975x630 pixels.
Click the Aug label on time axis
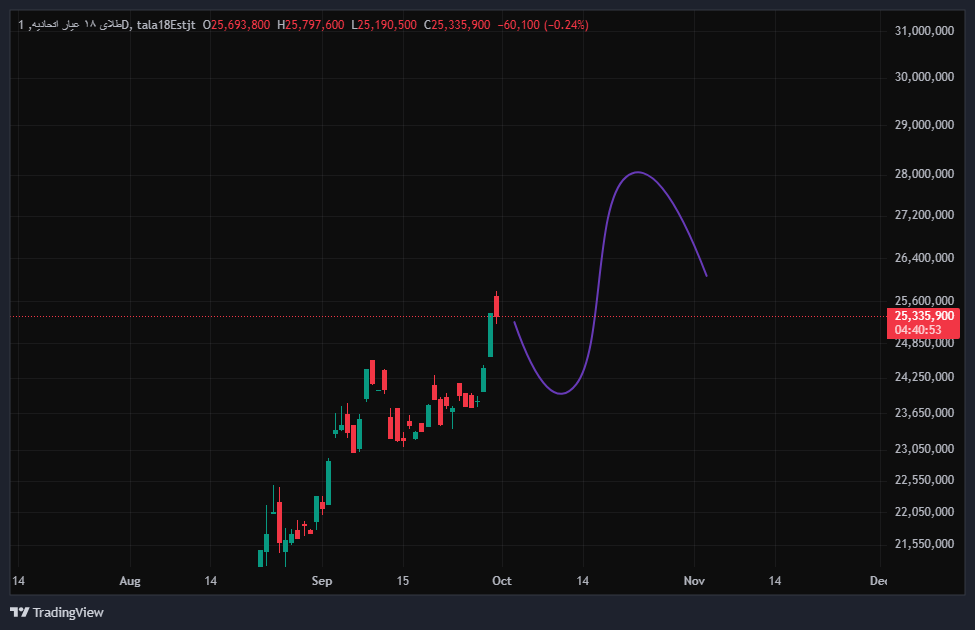tap(130, 581)
